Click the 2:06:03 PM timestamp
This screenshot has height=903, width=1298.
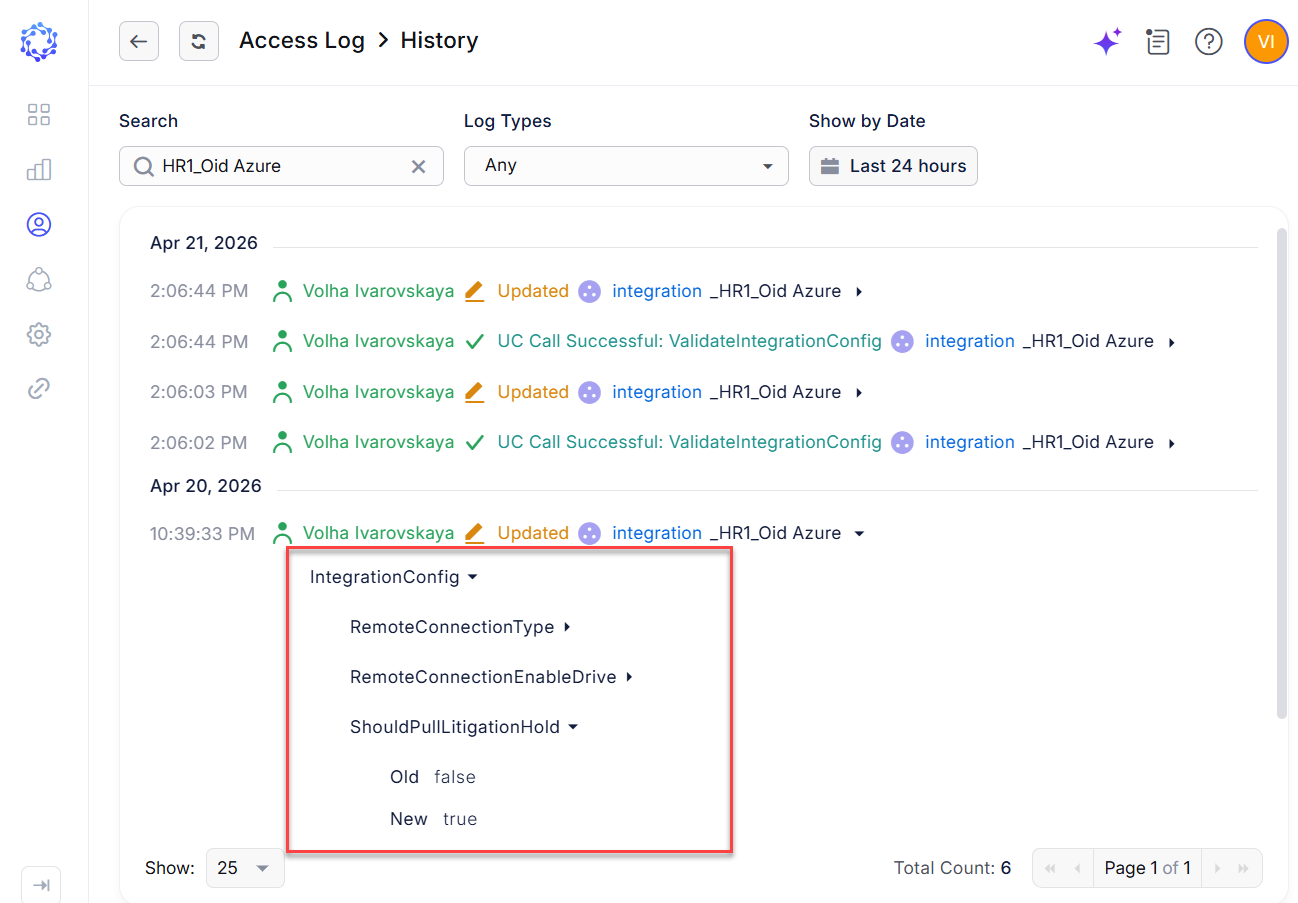click(199, 392)
